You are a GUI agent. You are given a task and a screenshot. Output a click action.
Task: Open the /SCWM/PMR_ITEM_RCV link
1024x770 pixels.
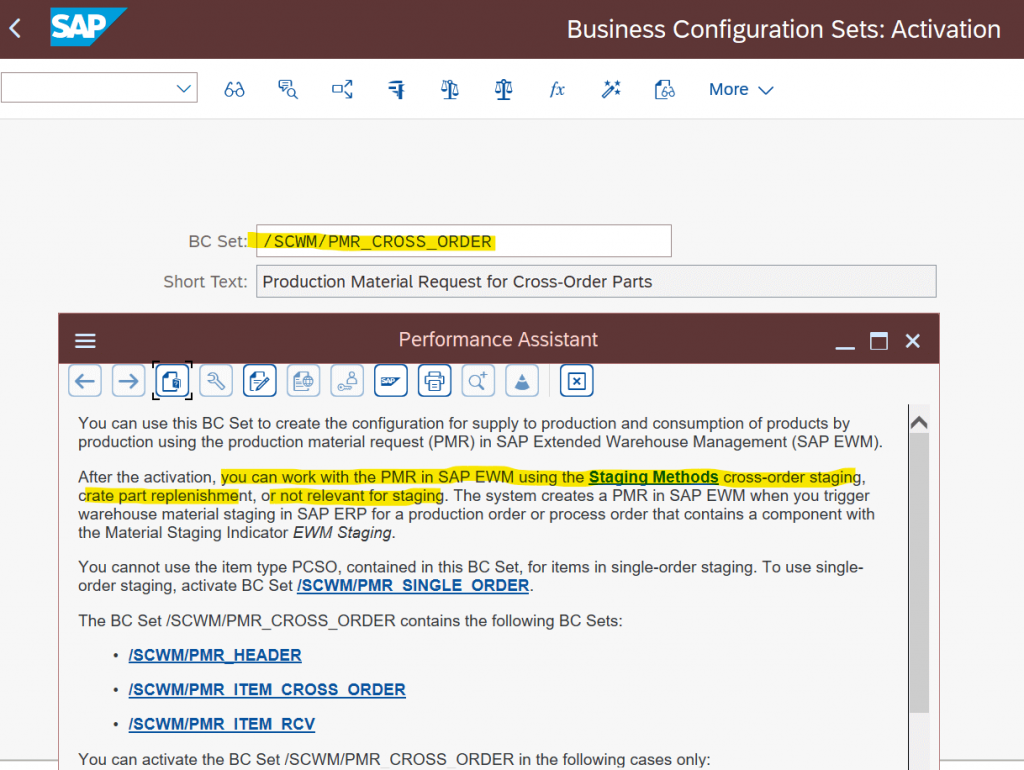tap(221, 725)
